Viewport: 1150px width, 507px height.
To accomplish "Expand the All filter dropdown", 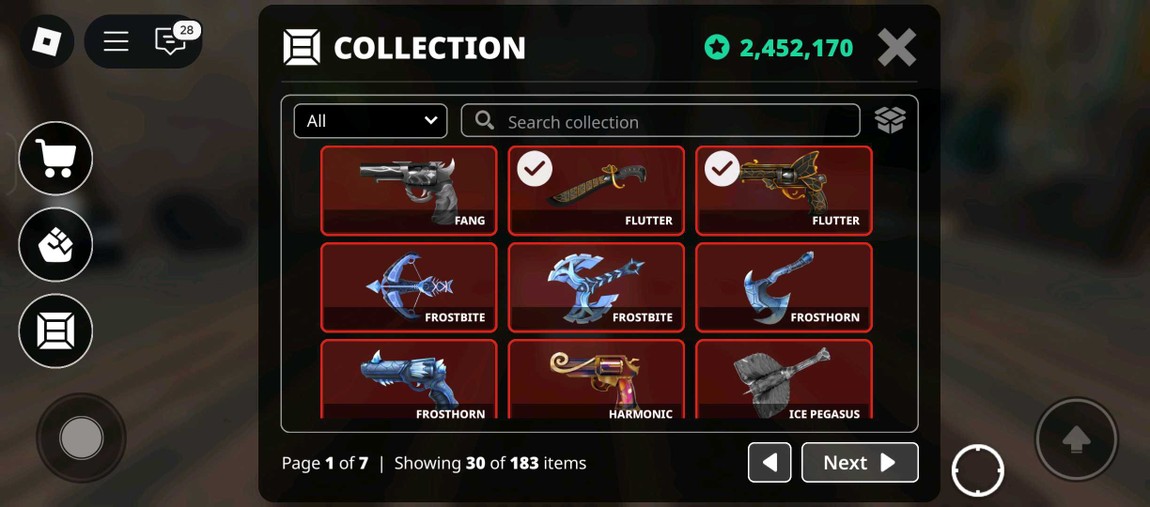I will [370, 121].
